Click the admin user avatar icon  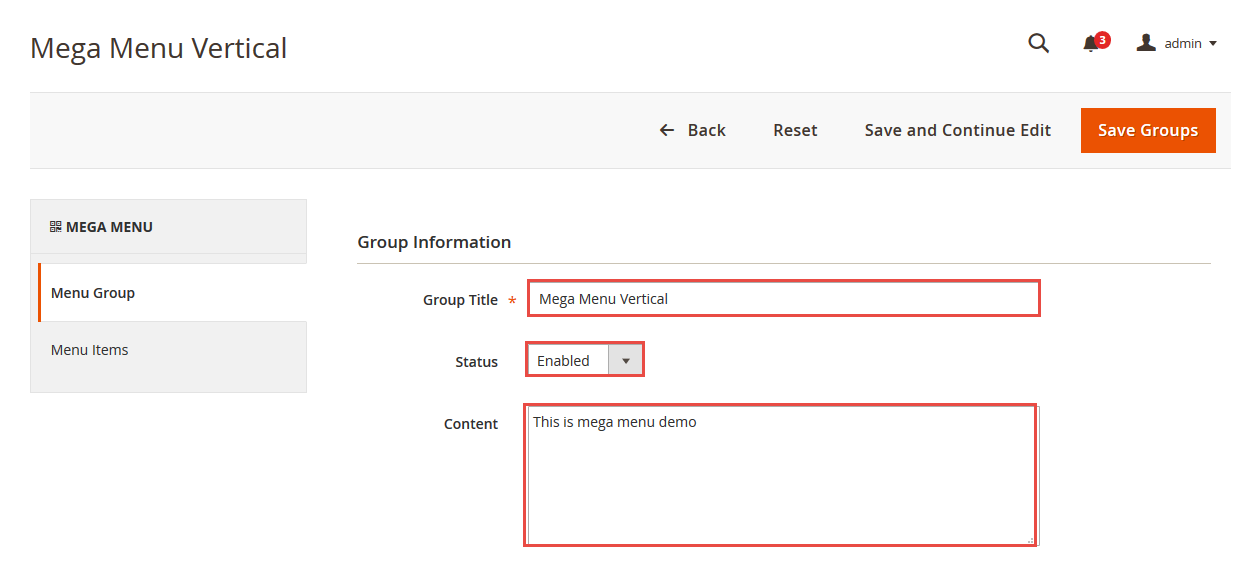pyautogui.click(x=1146, y=43)
